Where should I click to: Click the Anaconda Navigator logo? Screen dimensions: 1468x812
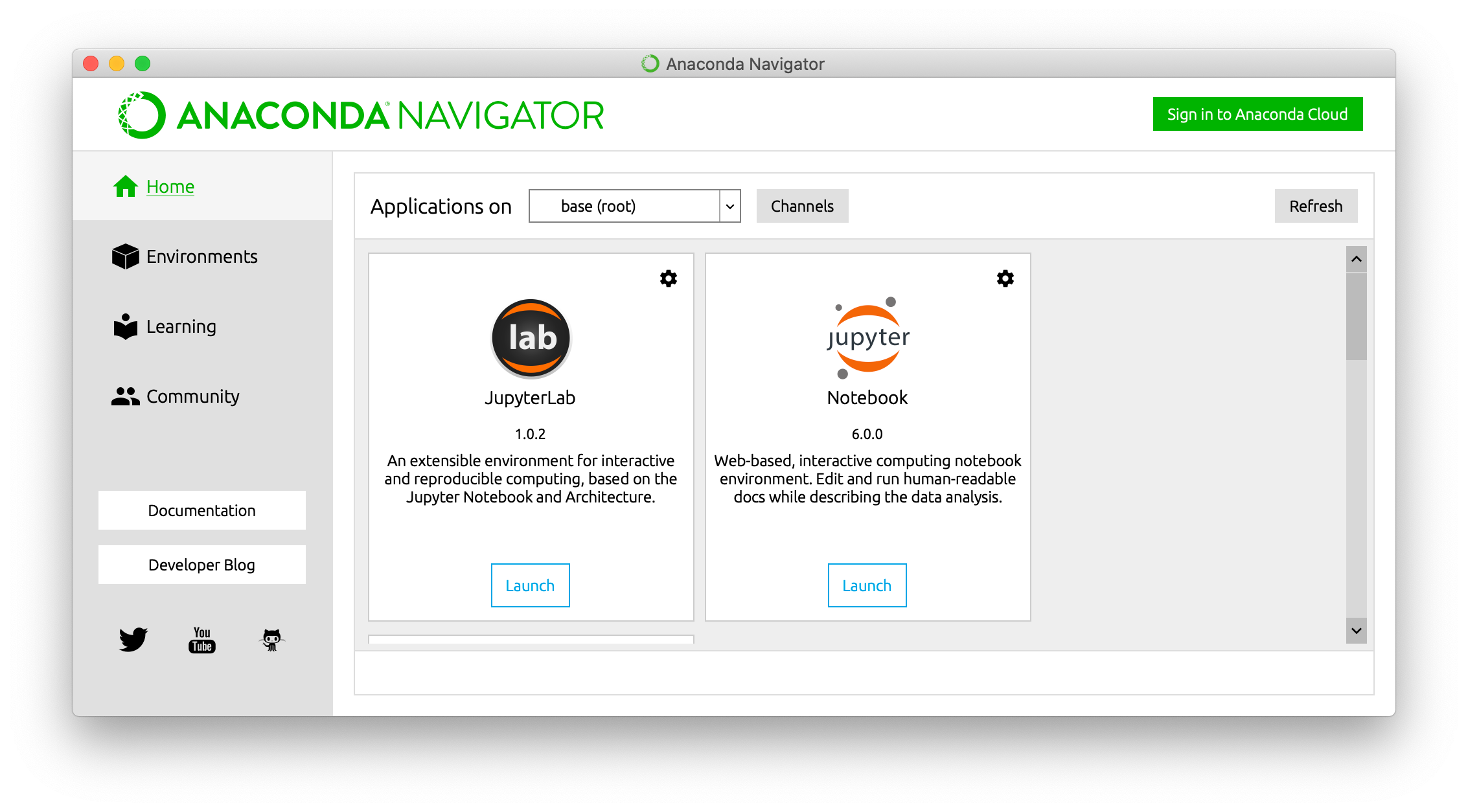(360, 115)
